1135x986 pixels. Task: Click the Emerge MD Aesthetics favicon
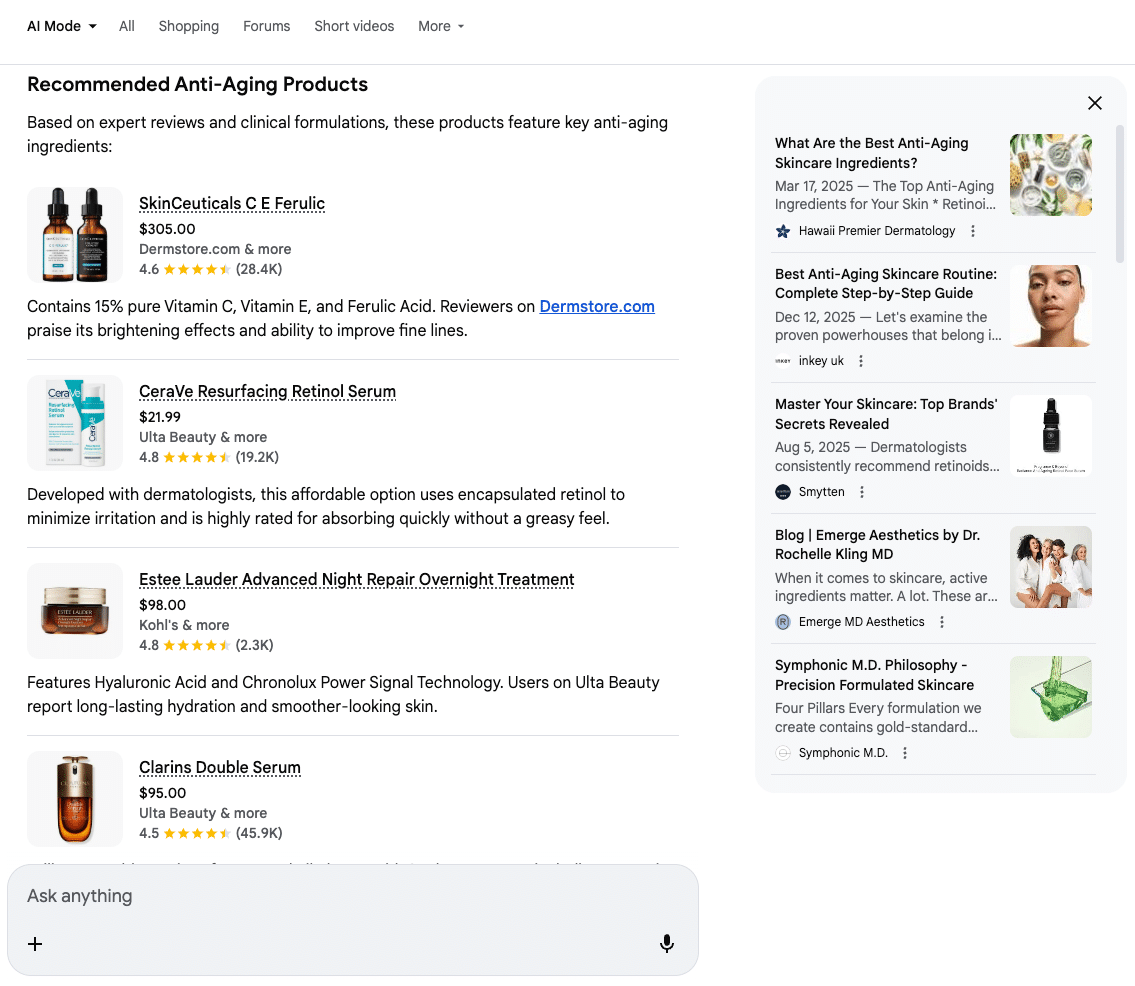coord(782,622)
